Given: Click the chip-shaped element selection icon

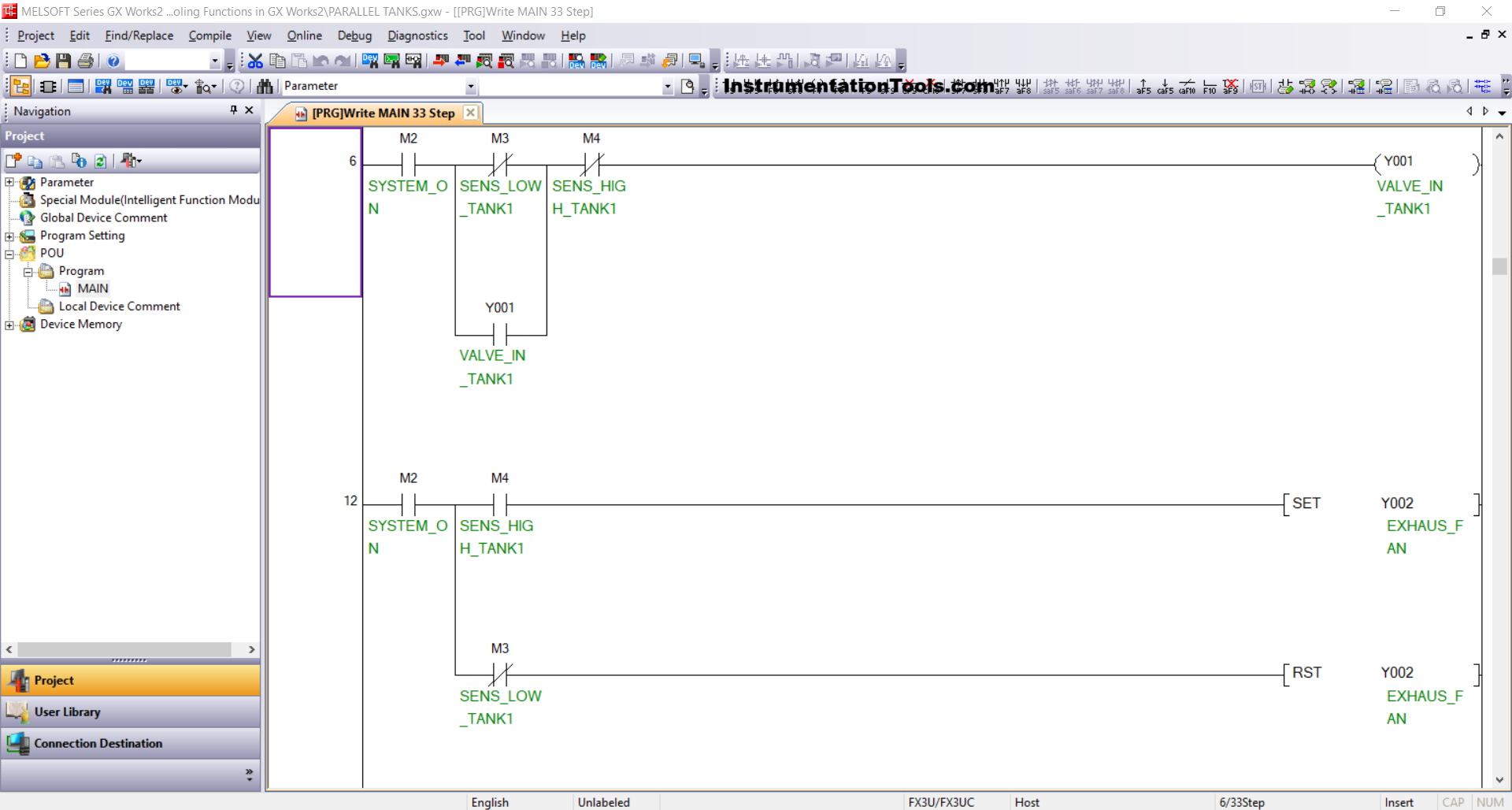Looking at the screenshot, I should tap(48, 86).
